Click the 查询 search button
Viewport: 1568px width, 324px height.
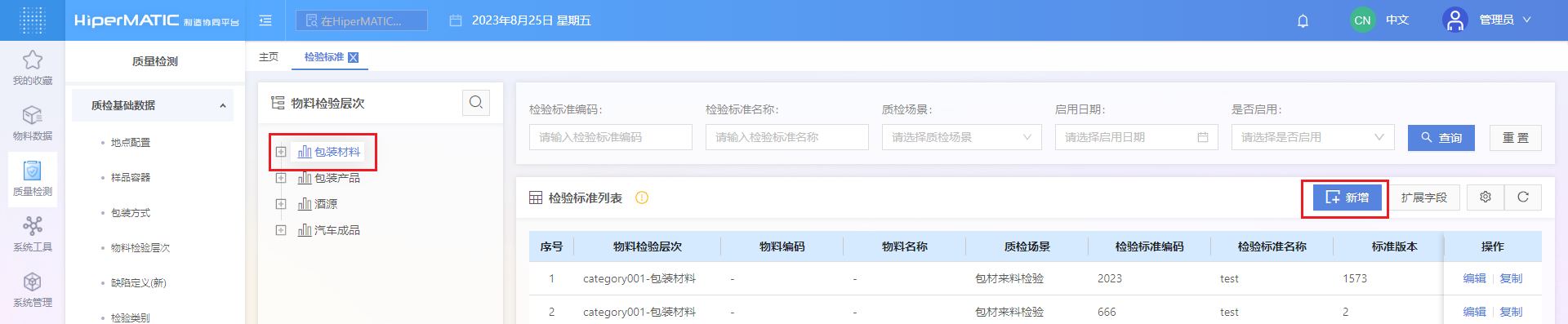pyautogui.click(x=1441, y=138)
